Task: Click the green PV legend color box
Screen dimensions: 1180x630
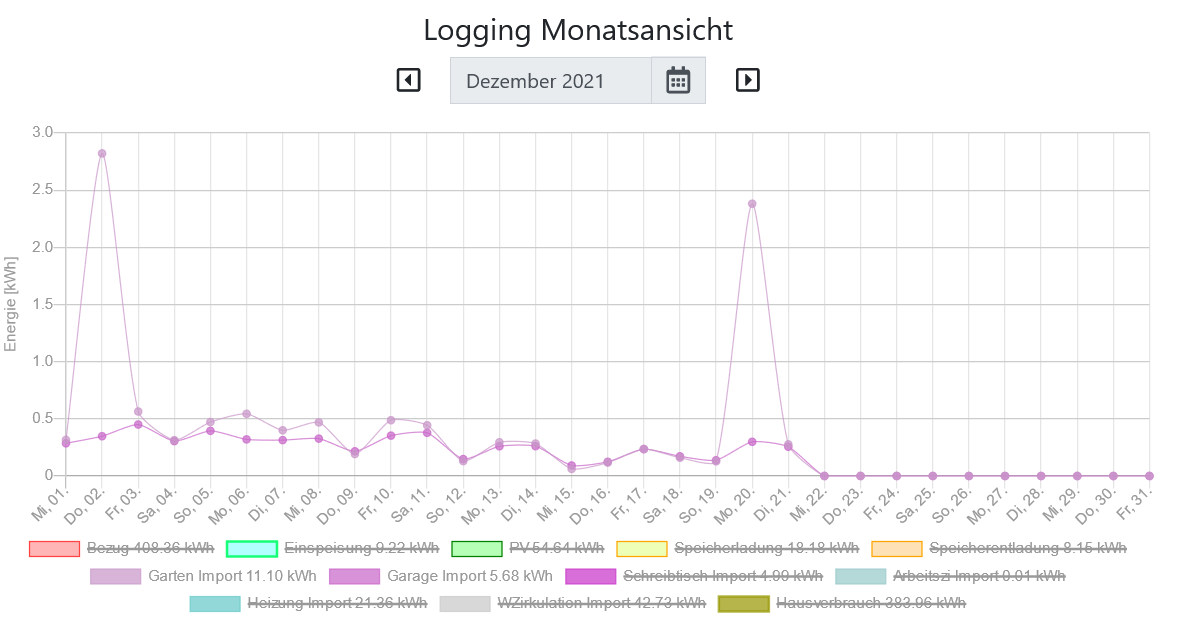Action: pyautogui.click(x=476, y=548)
